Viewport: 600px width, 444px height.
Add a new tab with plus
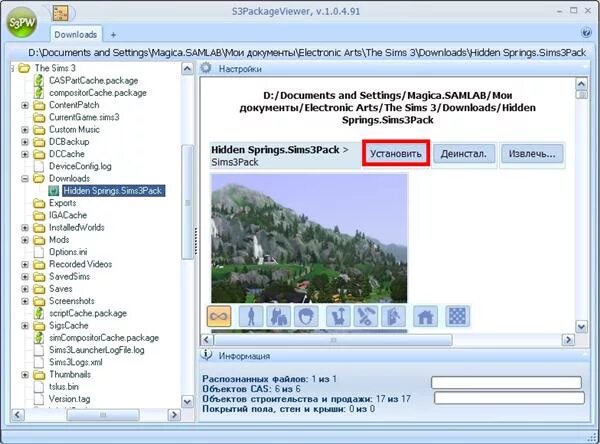pyautogui.click(x=113, y=35)
